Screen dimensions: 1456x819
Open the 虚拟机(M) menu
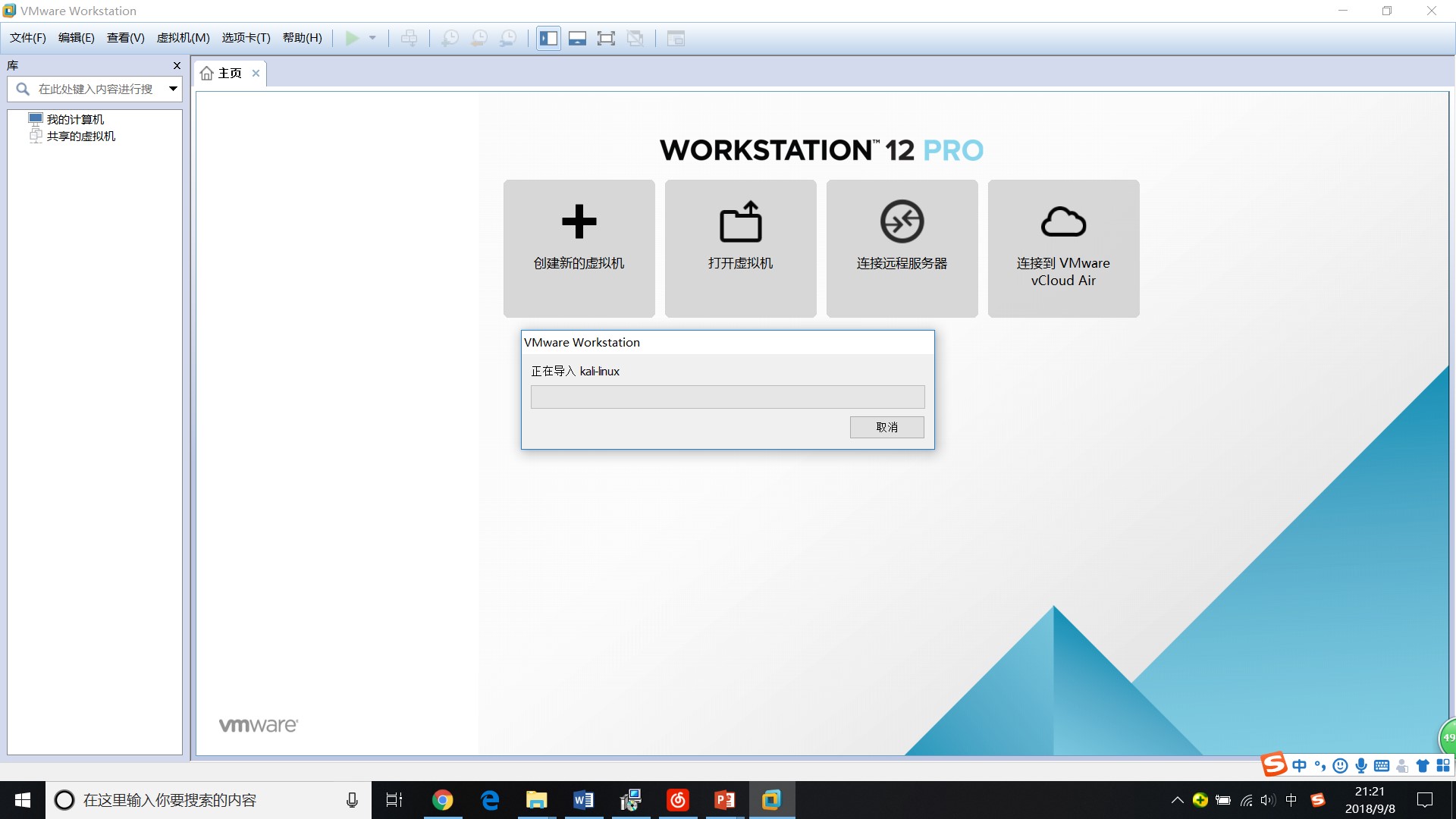(183, 38)
